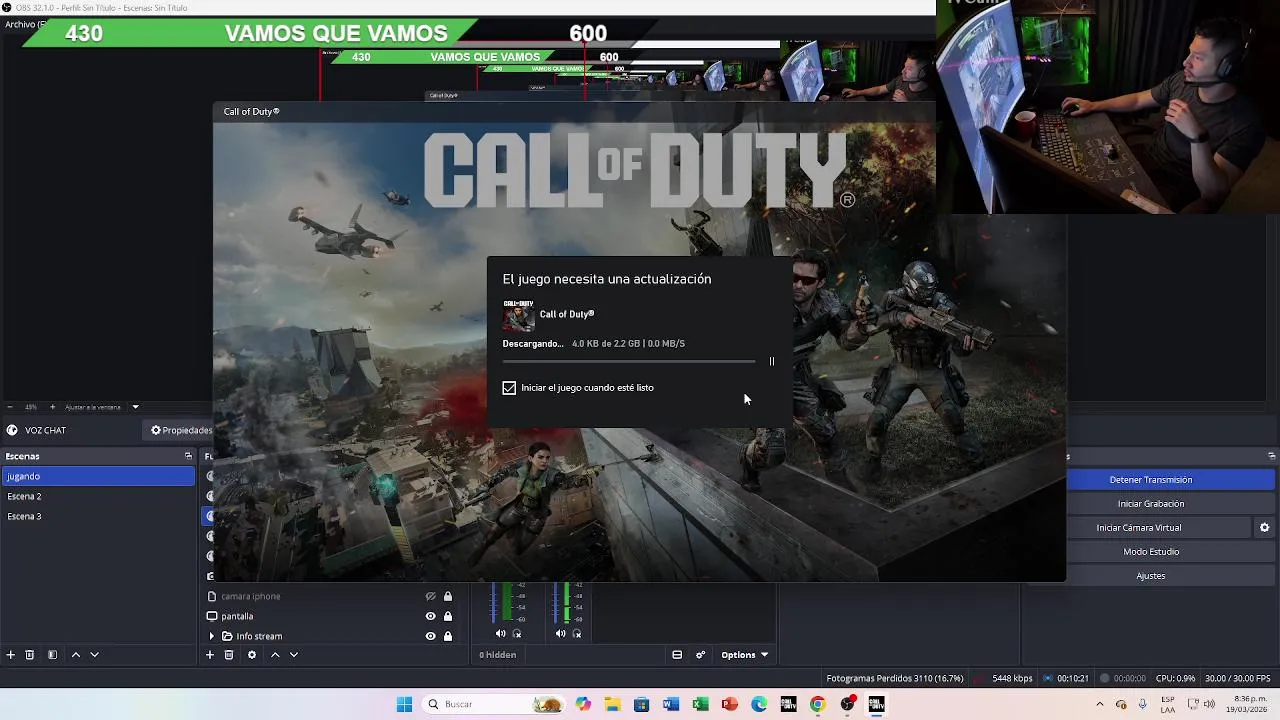Select 'Escena 3' in scenes list
1280x720 pixels.
pos(97,516)
